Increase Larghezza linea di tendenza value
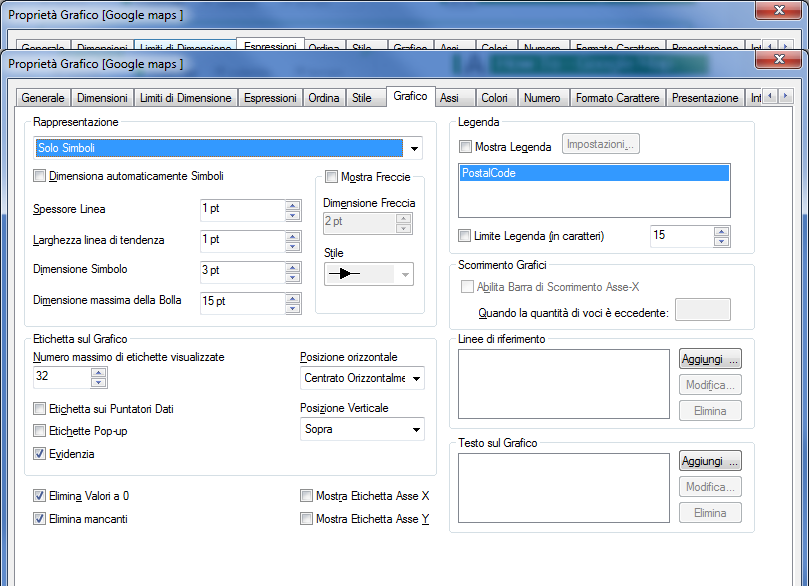The height and width of the screenshot is (586, 809). (293, 236)
